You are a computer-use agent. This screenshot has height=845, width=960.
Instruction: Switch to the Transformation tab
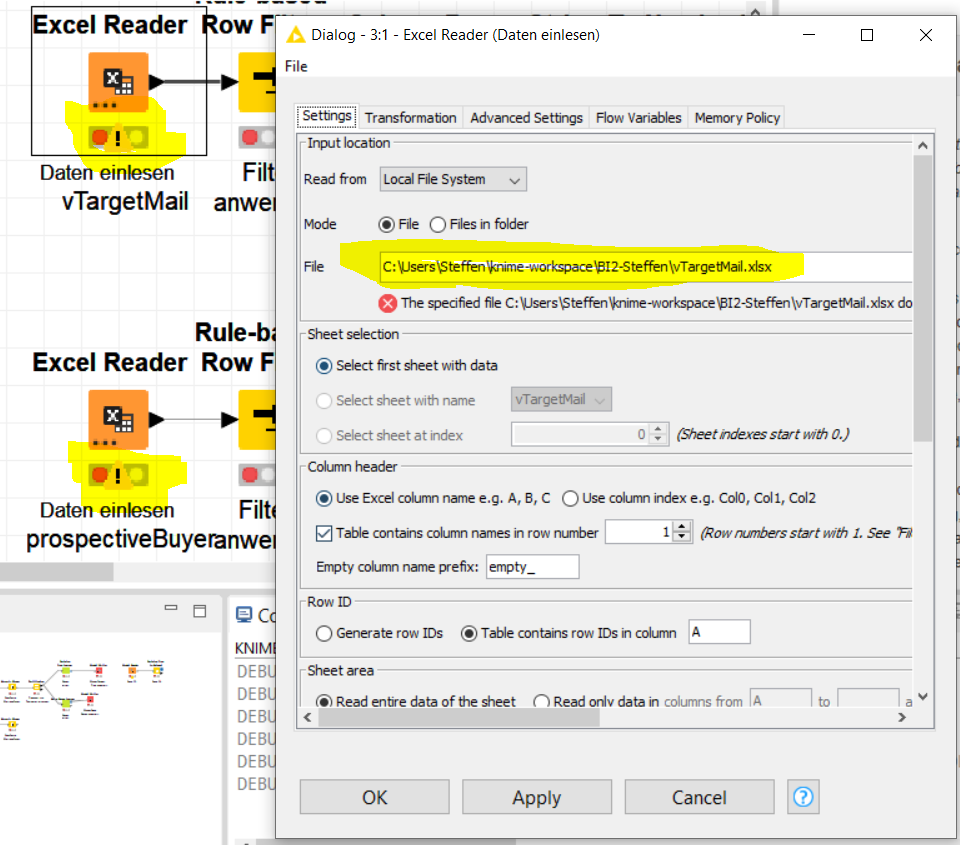(410, 117)
